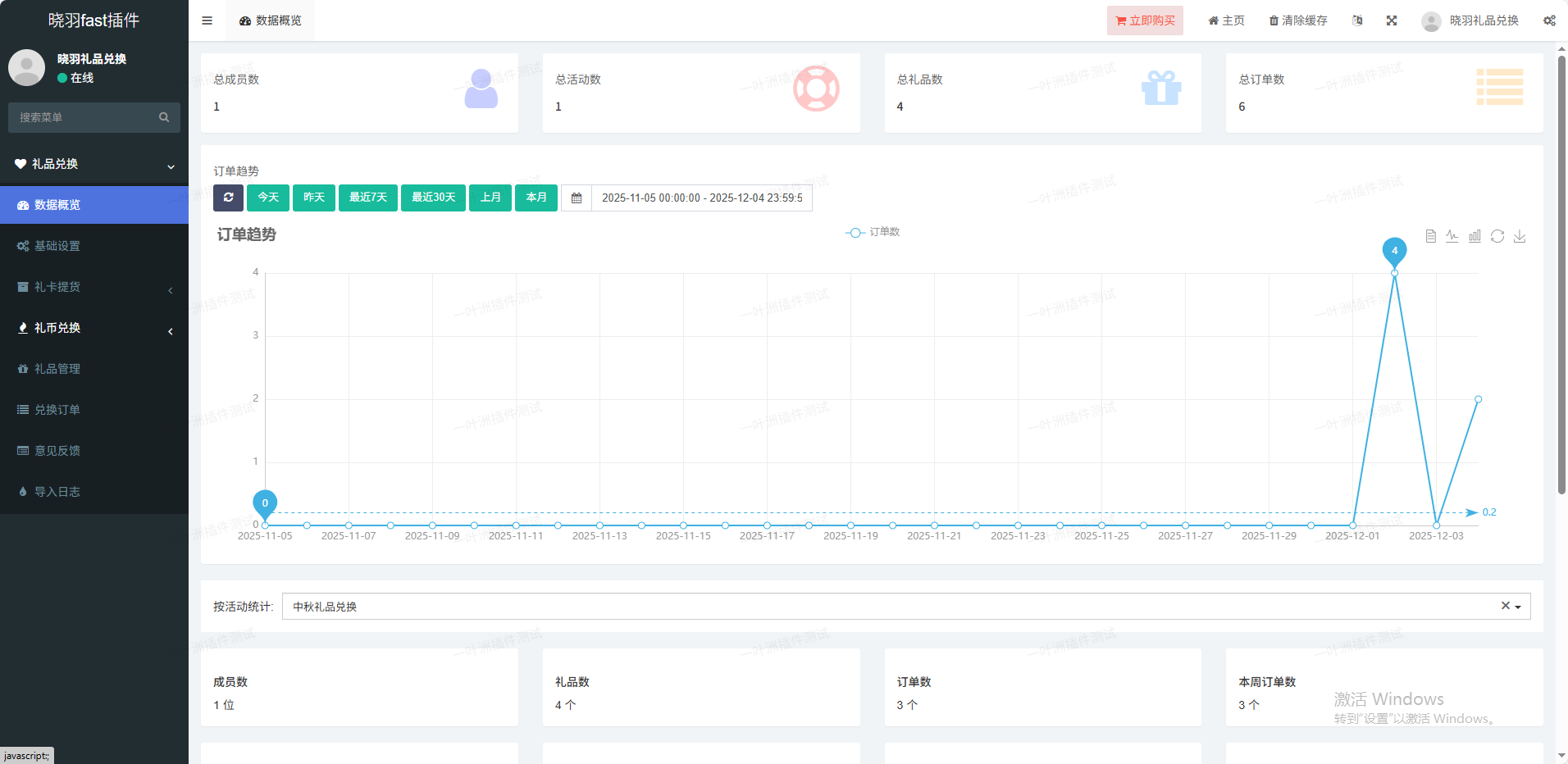
Task: Open the chart data view icon
Action: (x=1430, y=236)
